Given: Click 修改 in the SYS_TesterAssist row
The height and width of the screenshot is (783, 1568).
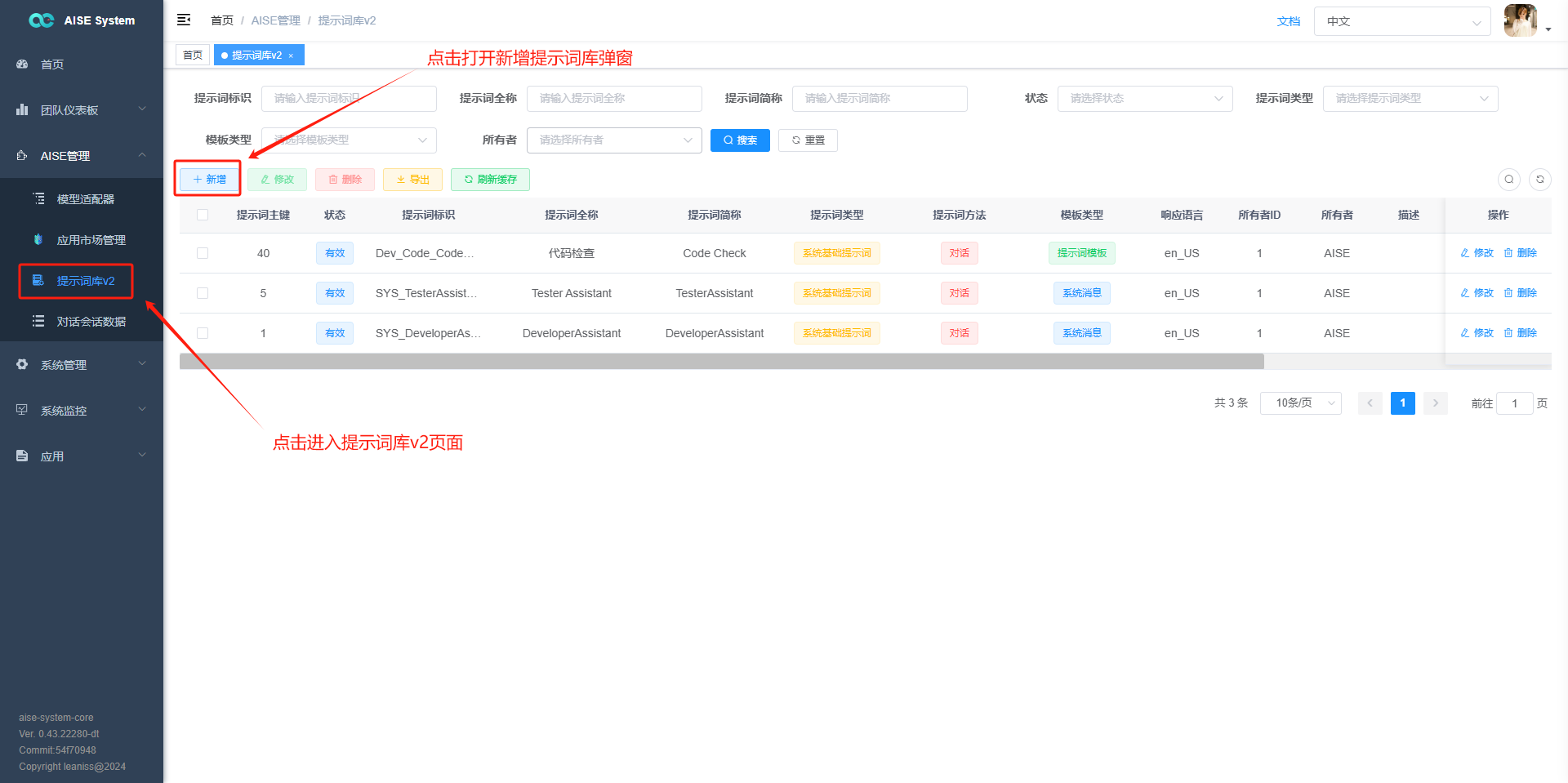Looking at the screenshot, I should (x=1477, y=293).
